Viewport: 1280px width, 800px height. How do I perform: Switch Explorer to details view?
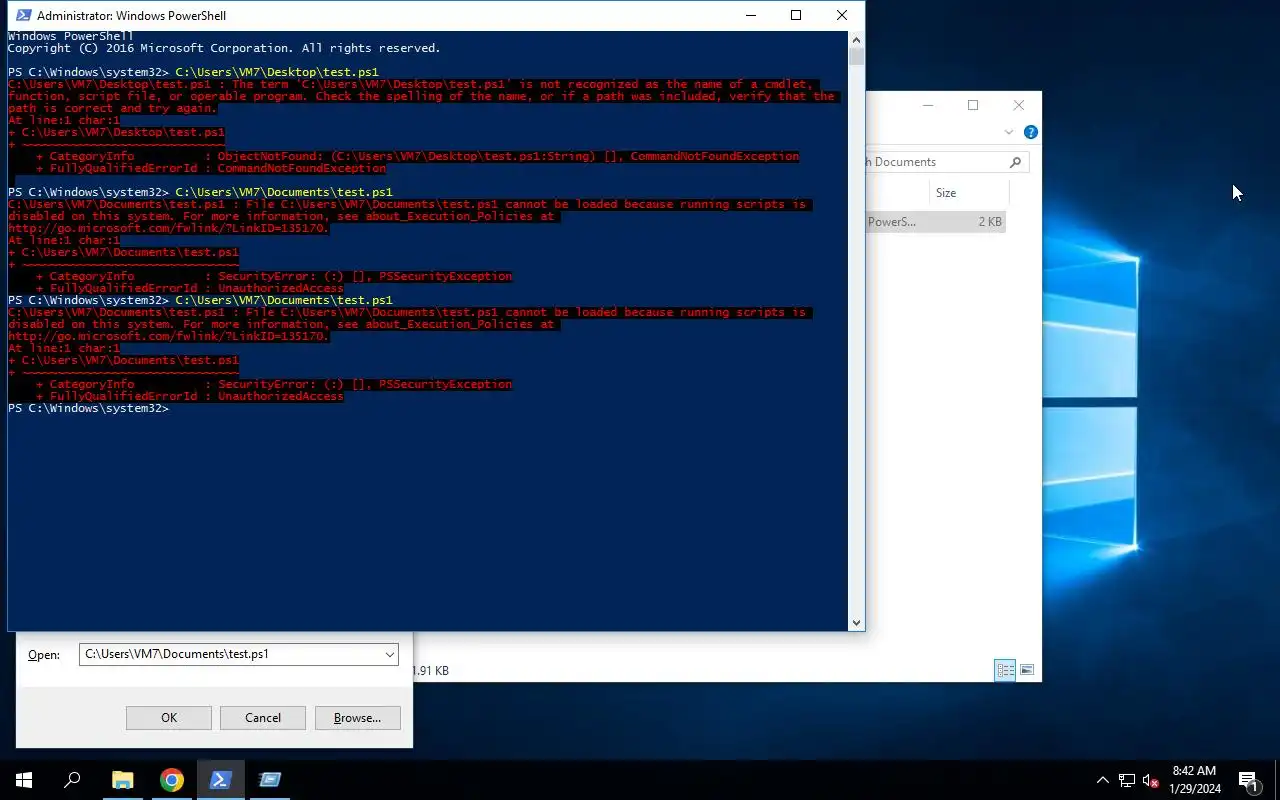(1005, 670)
